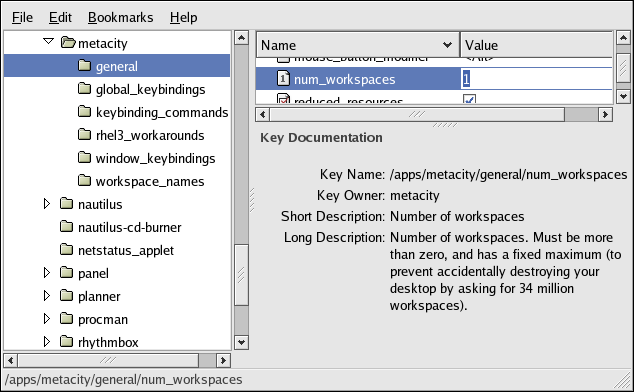This screenshot has width=634, height=392.
Task: Click the num_workspaces value input field
Action: 536,78
